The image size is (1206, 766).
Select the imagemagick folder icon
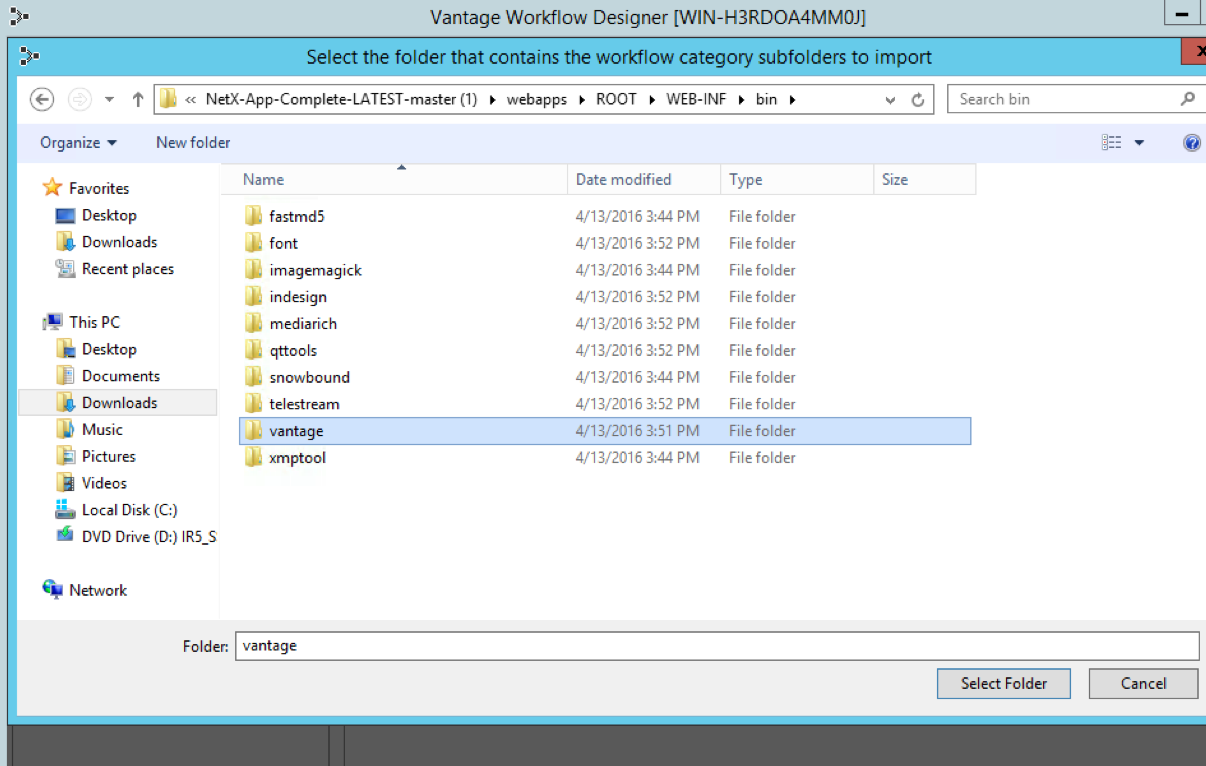click(254, 270)
